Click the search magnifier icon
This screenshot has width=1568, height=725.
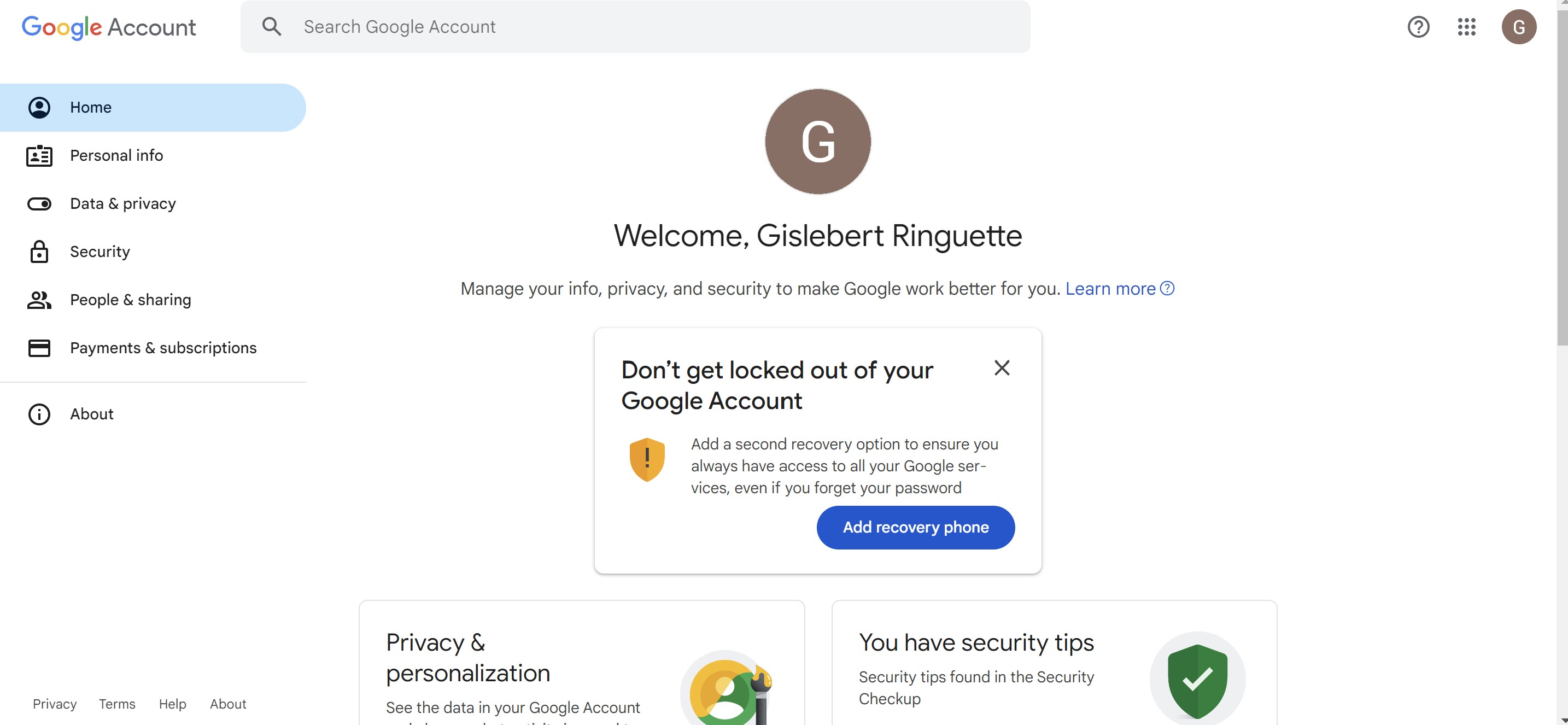[272, 27]
